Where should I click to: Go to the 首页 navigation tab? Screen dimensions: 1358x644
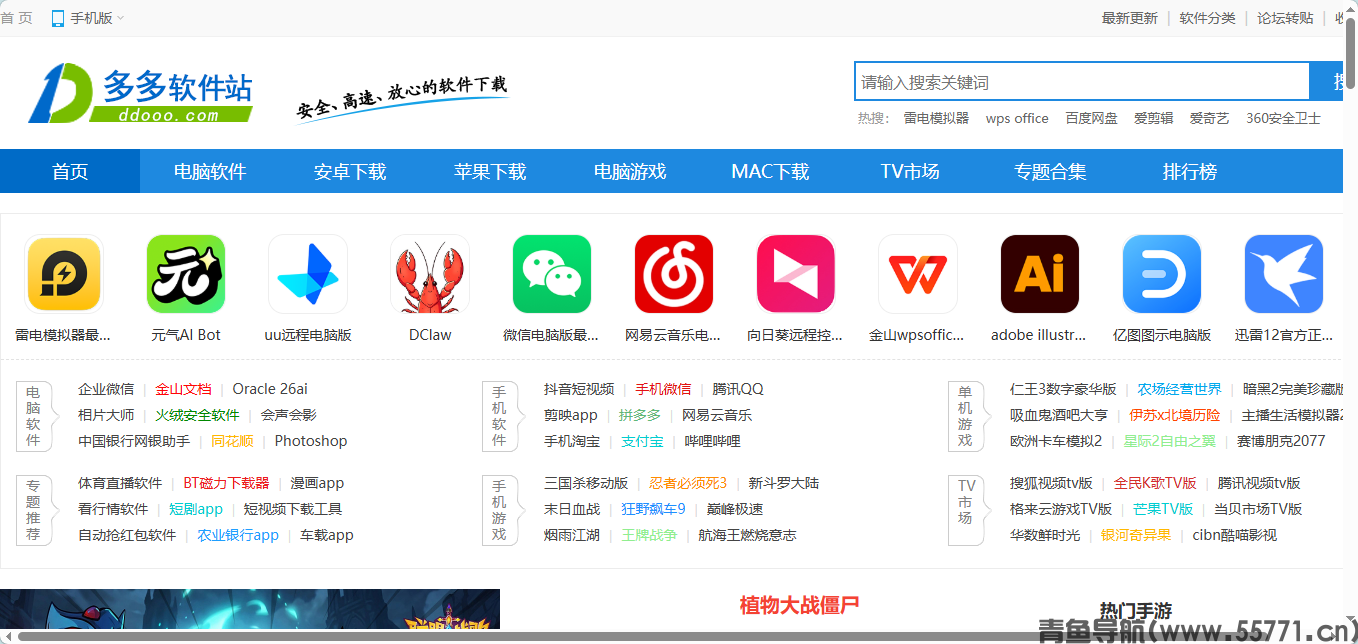click(x=70, y=171)
